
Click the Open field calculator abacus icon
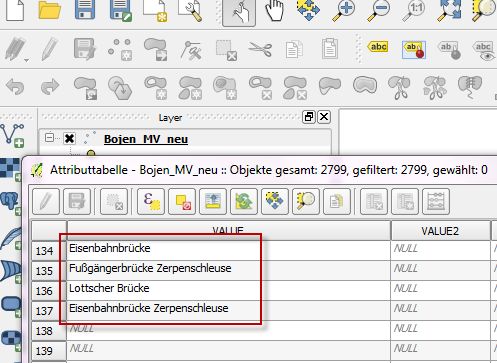click(x=436, y=201)
